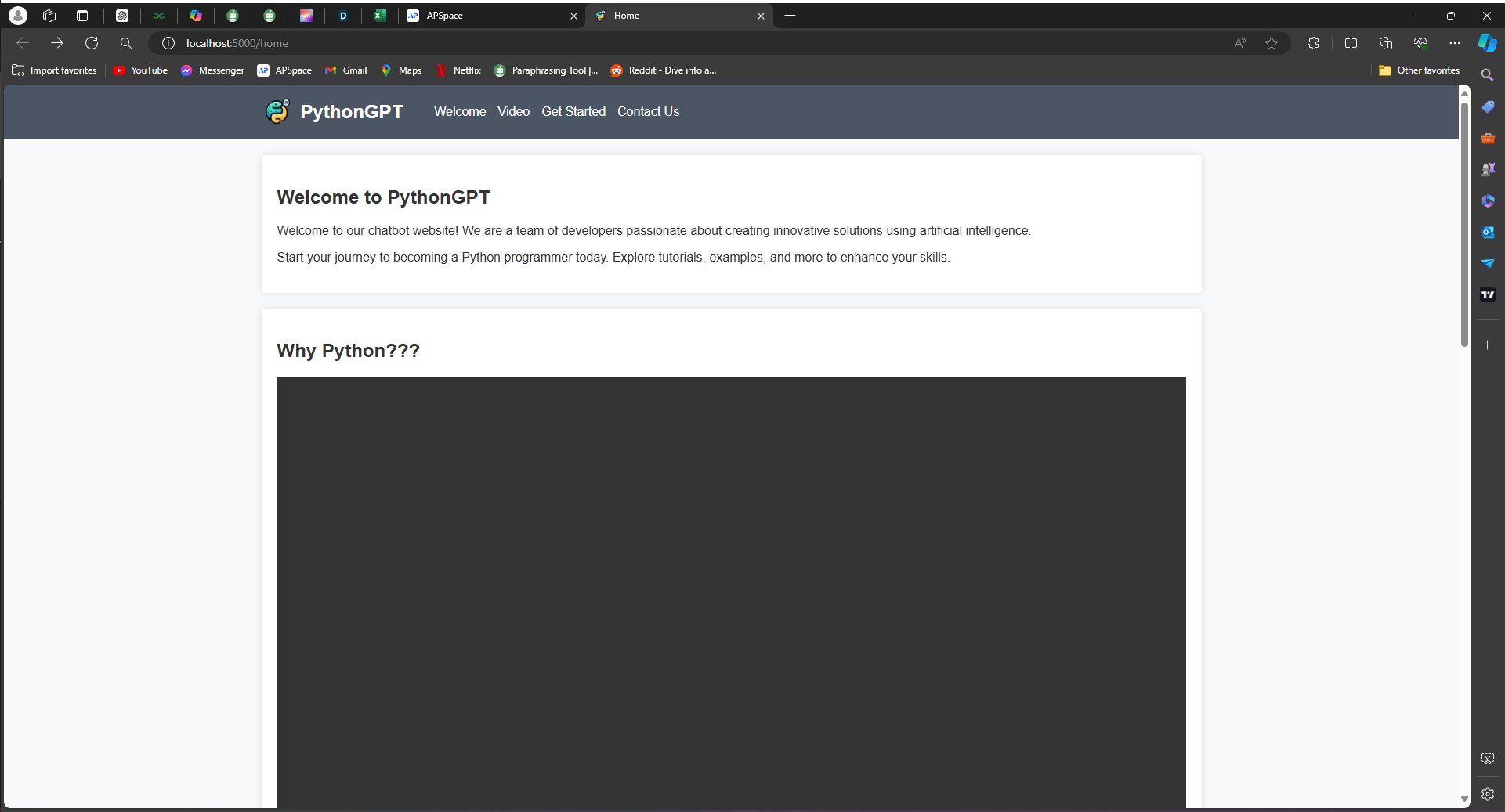This screenshot has height=812, width=1505.
Task: Open the Messenger bookmark
Action: 212,70
